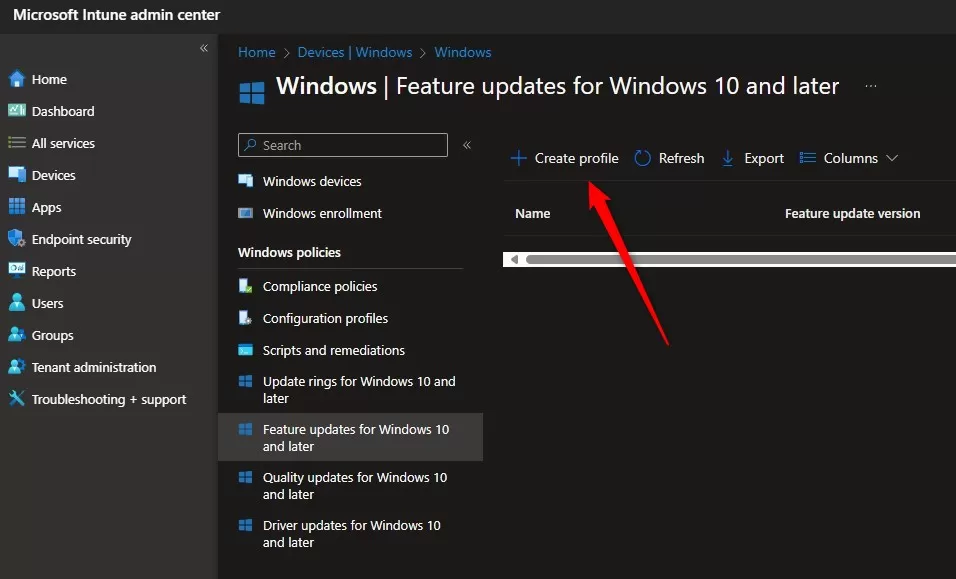This screenshot has height=579, width=956.
Task: Sort by Feature update version column header
Action: coord(852,213)
